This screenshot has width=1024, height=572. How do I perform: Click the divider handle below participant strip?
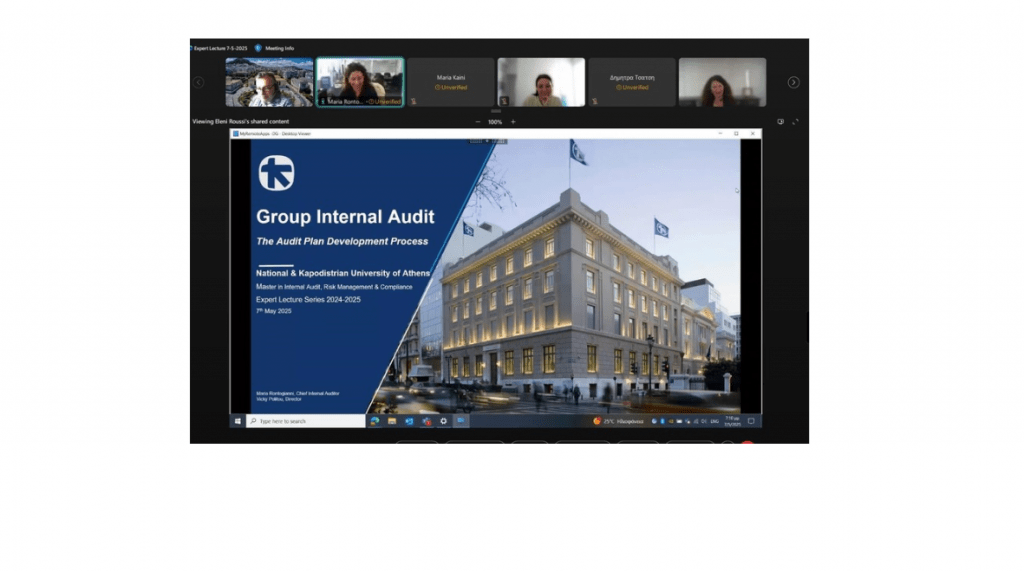point(496,112)
